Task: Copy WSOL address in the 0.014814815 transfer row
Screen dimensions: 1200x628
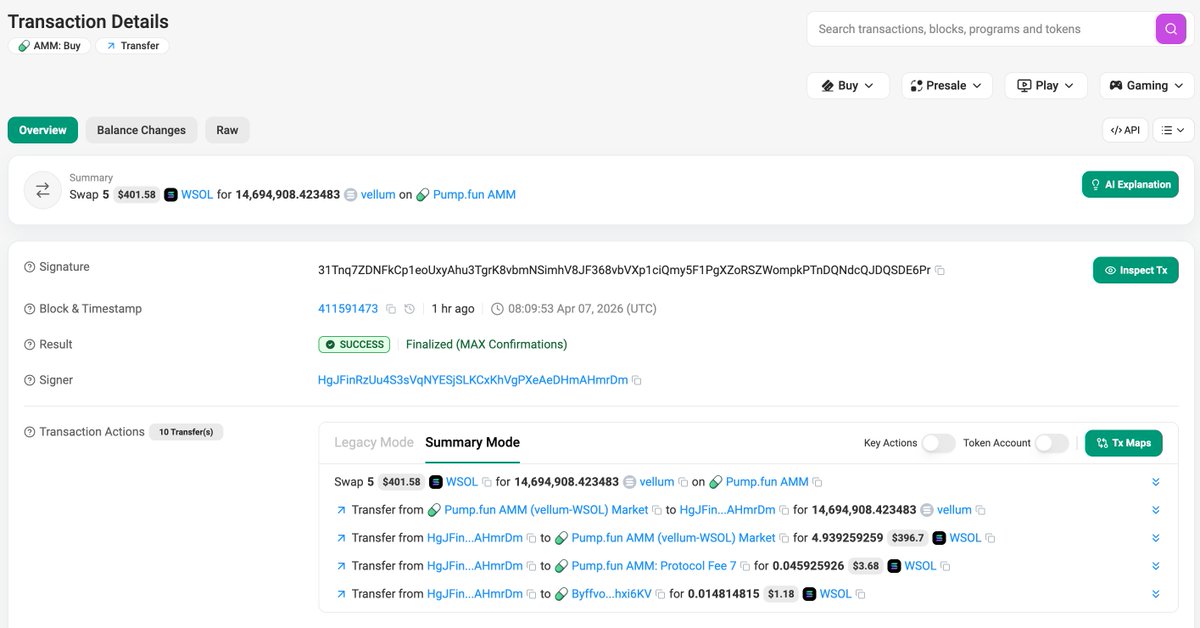Action: click(x=860, y=594)
